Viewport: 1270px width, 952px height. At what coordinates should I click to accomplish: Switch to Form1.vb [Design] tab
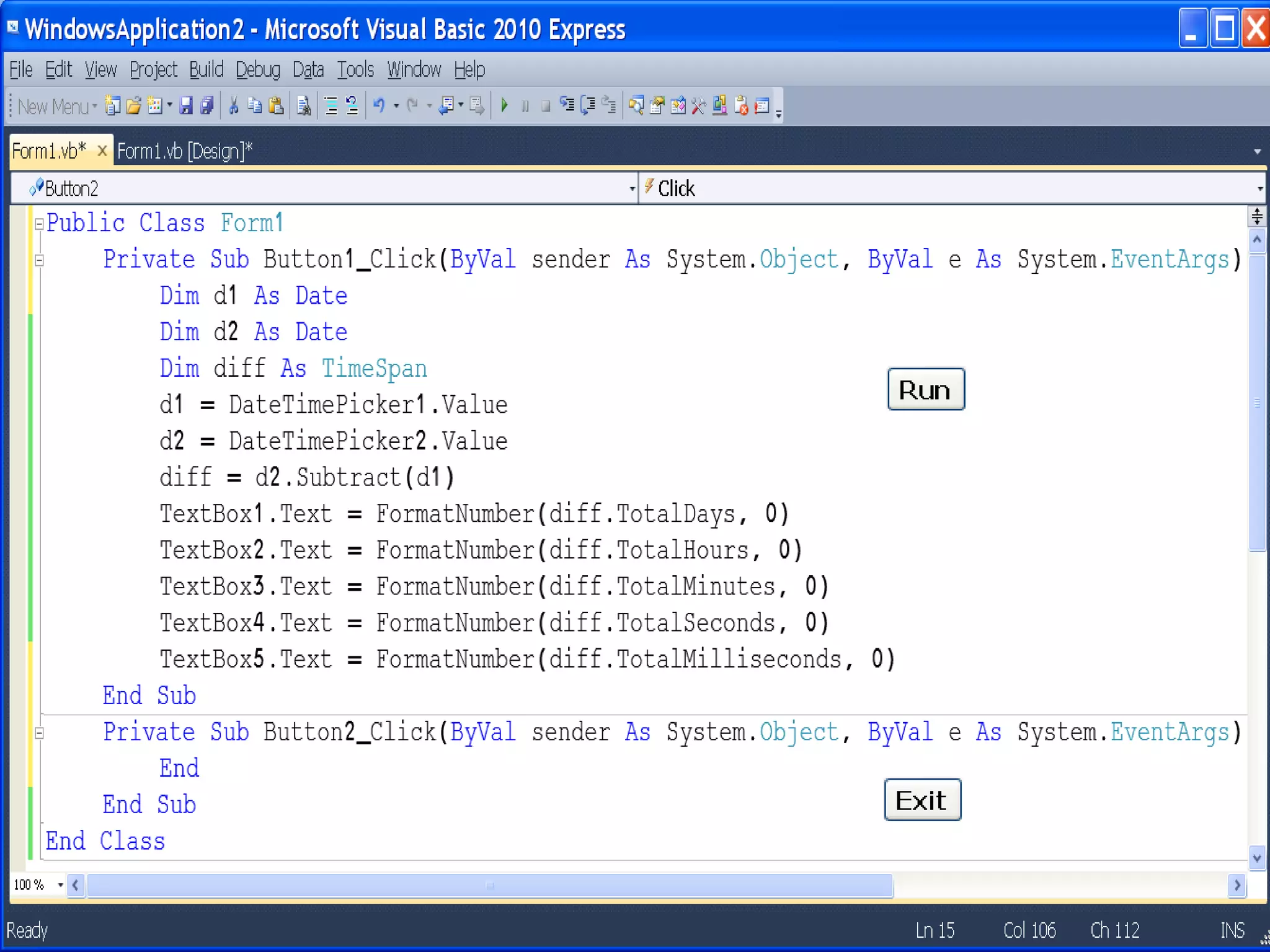[x=185, y=151]
